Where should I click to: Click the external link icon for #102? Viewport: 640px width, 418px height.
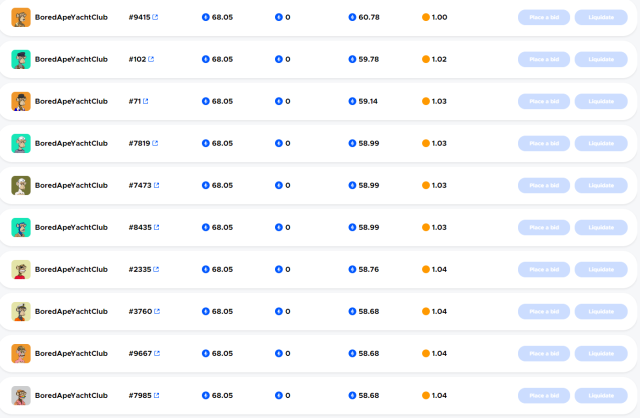[x=151, y=59]
